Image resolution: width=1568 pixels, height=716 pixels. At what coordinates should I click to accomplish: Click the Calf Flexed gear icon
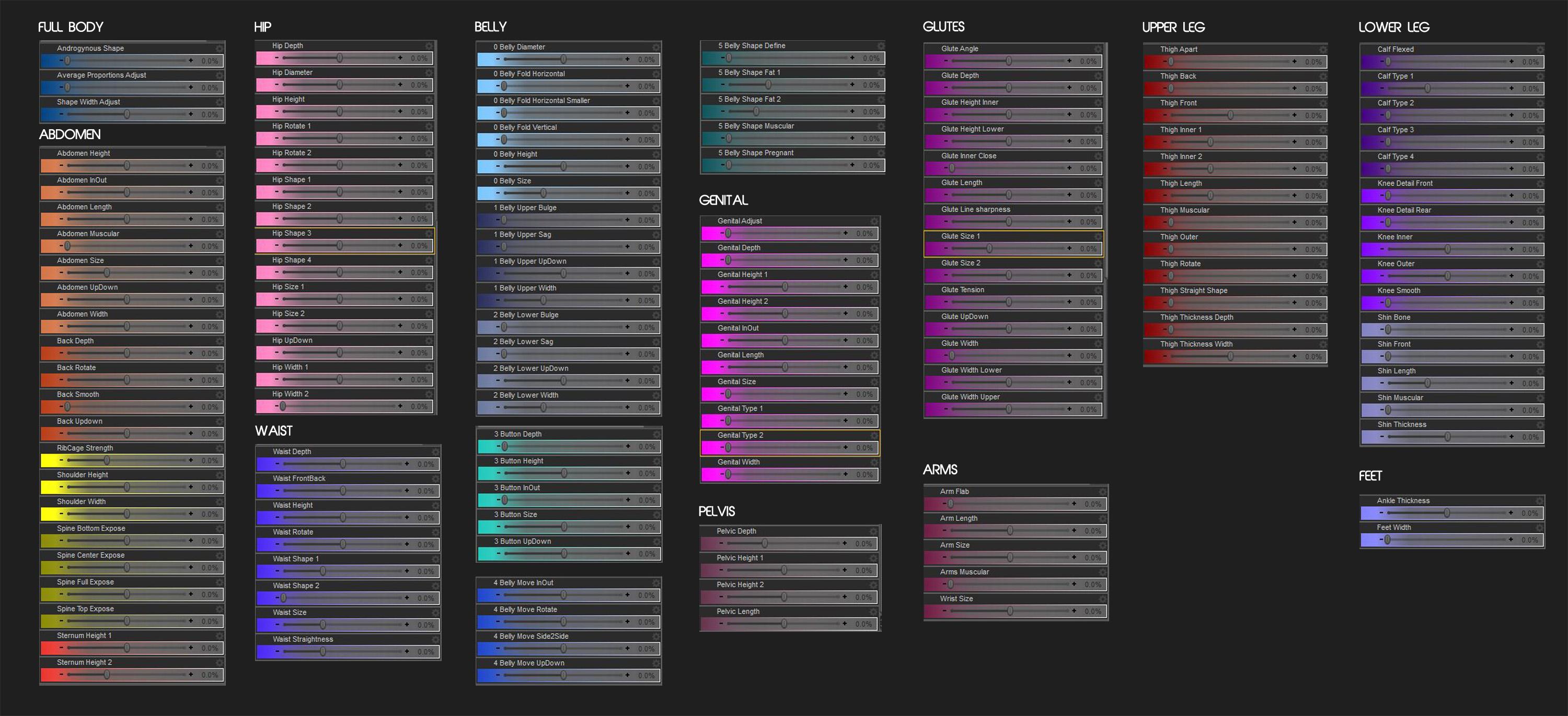[1540, 49]
